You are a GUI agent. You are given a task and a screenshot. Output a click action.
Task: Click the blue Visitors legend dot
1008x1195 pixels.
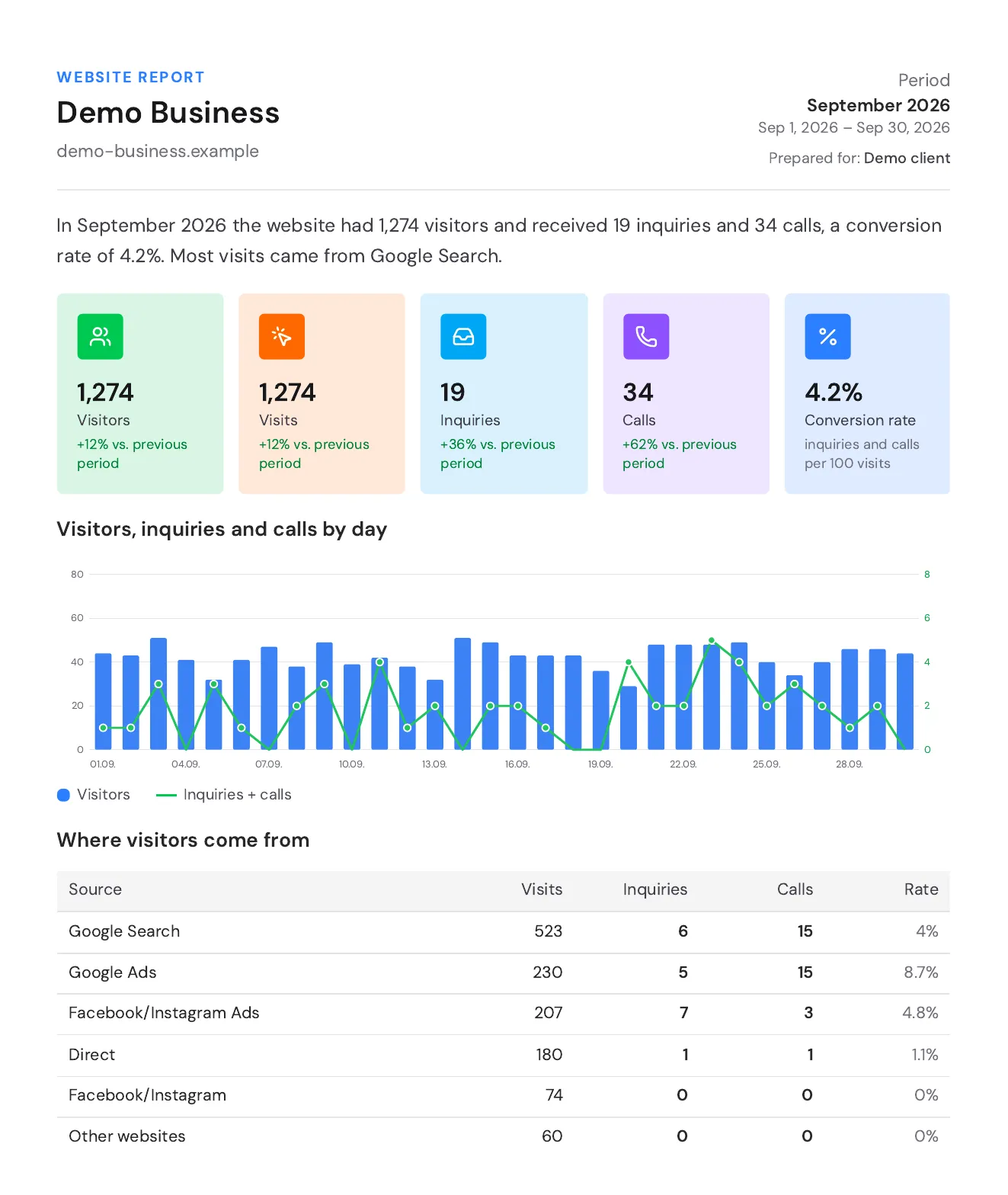coord(64,795)
